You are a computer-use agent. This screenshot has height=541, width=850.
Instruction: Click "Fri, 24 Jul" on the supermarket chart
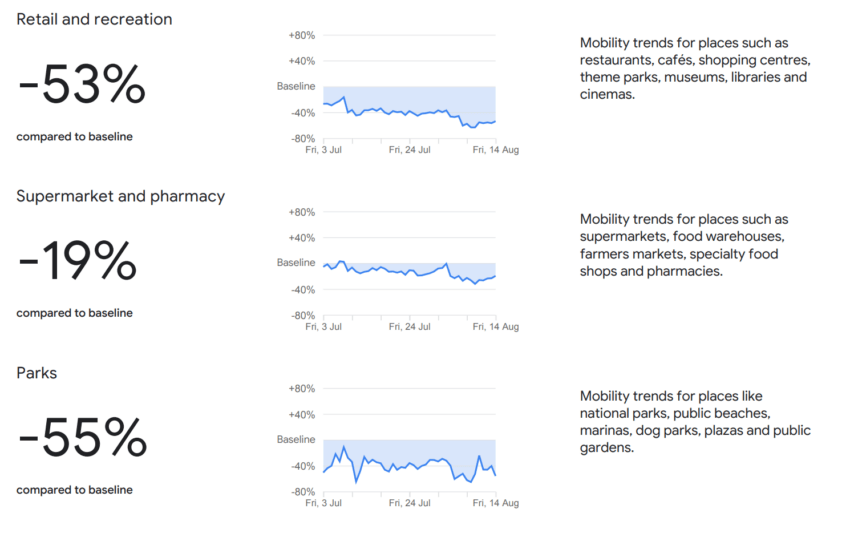click(x=410, y=326)
